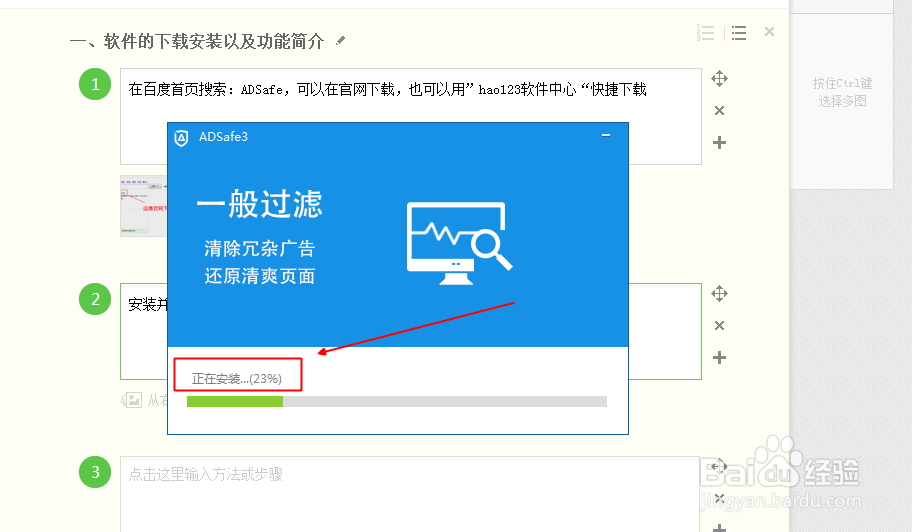Click the move handle icon for step 1

[719, 78]
